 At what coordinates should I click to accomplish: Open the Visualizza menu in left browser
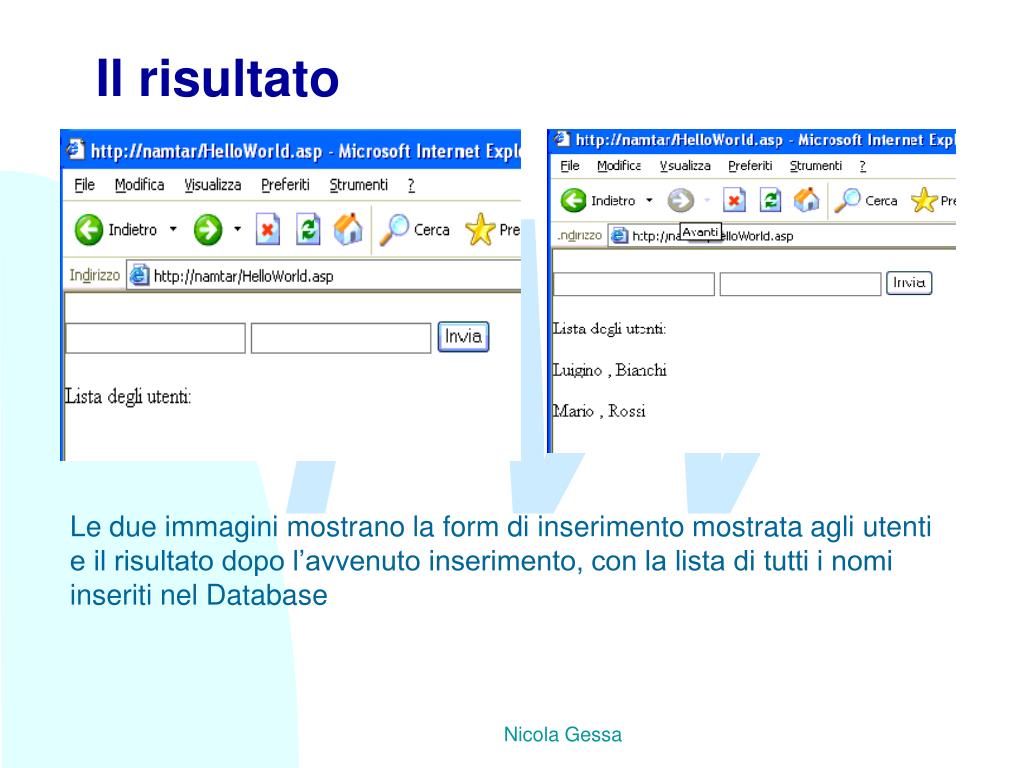(212, 185)
